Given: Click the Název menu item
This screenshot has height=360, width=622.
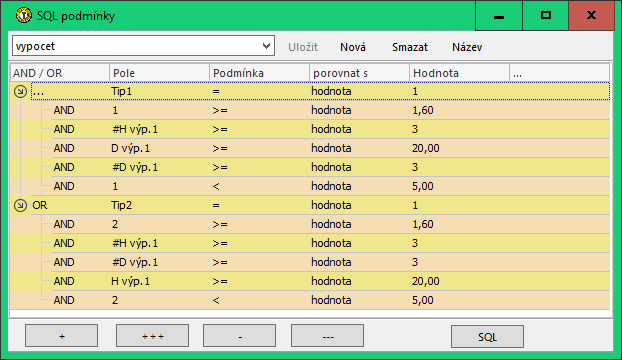Looking at the screenshot, I should (x=467, y=47).
